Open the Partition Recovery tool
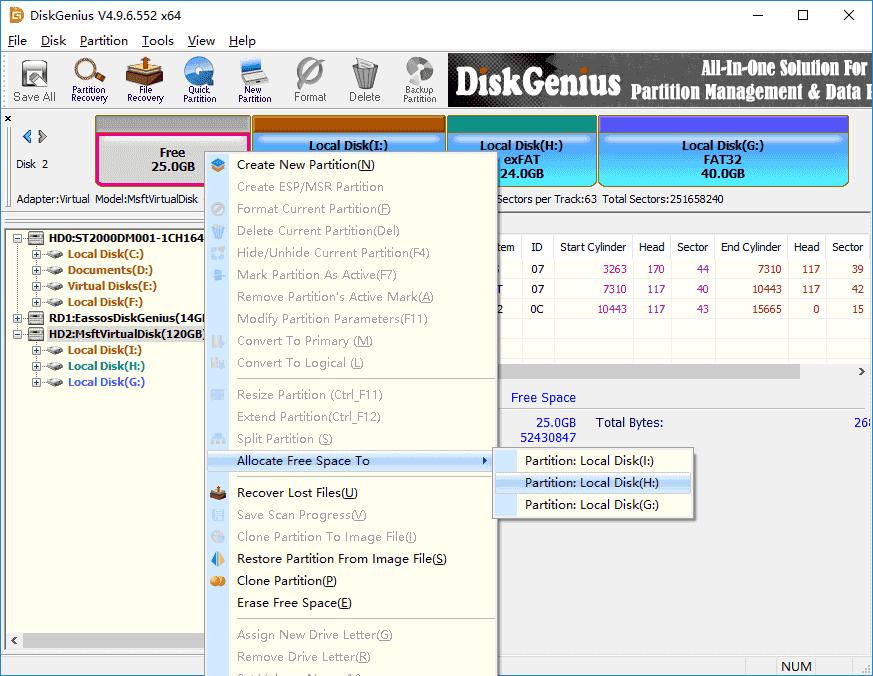 click(89, 80)
